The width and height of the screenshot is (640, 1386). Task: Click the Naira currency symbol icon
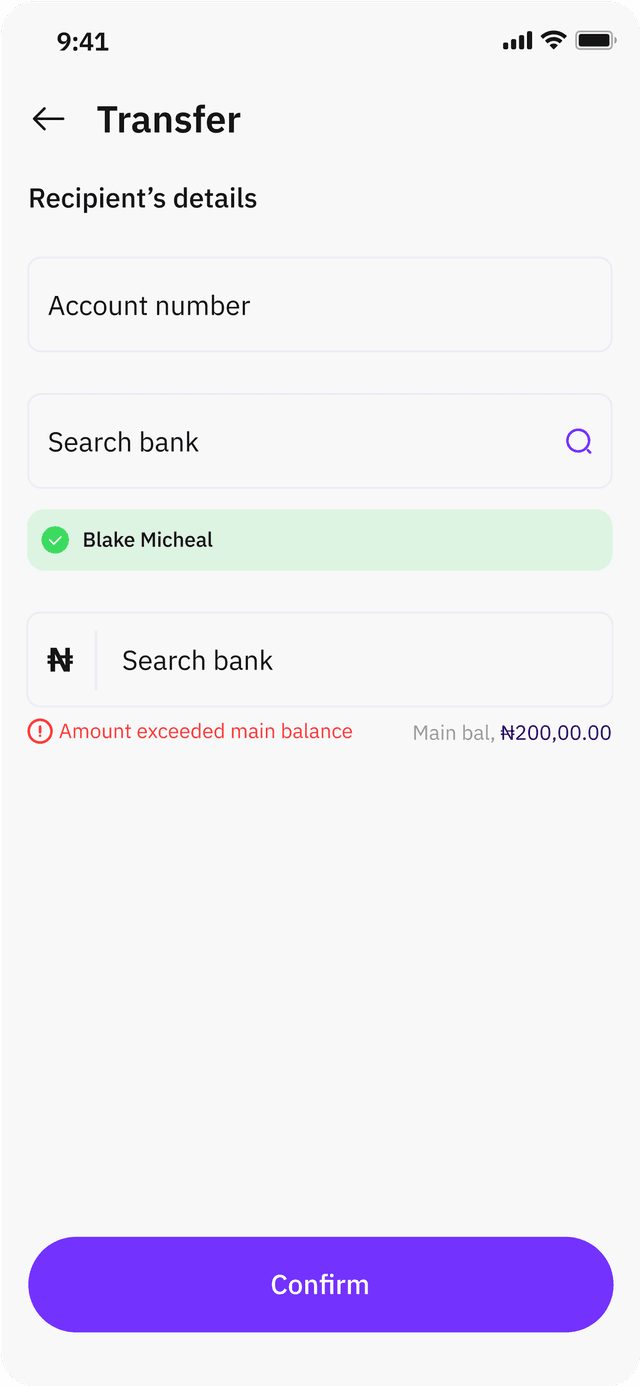click(x=61, y=660)
